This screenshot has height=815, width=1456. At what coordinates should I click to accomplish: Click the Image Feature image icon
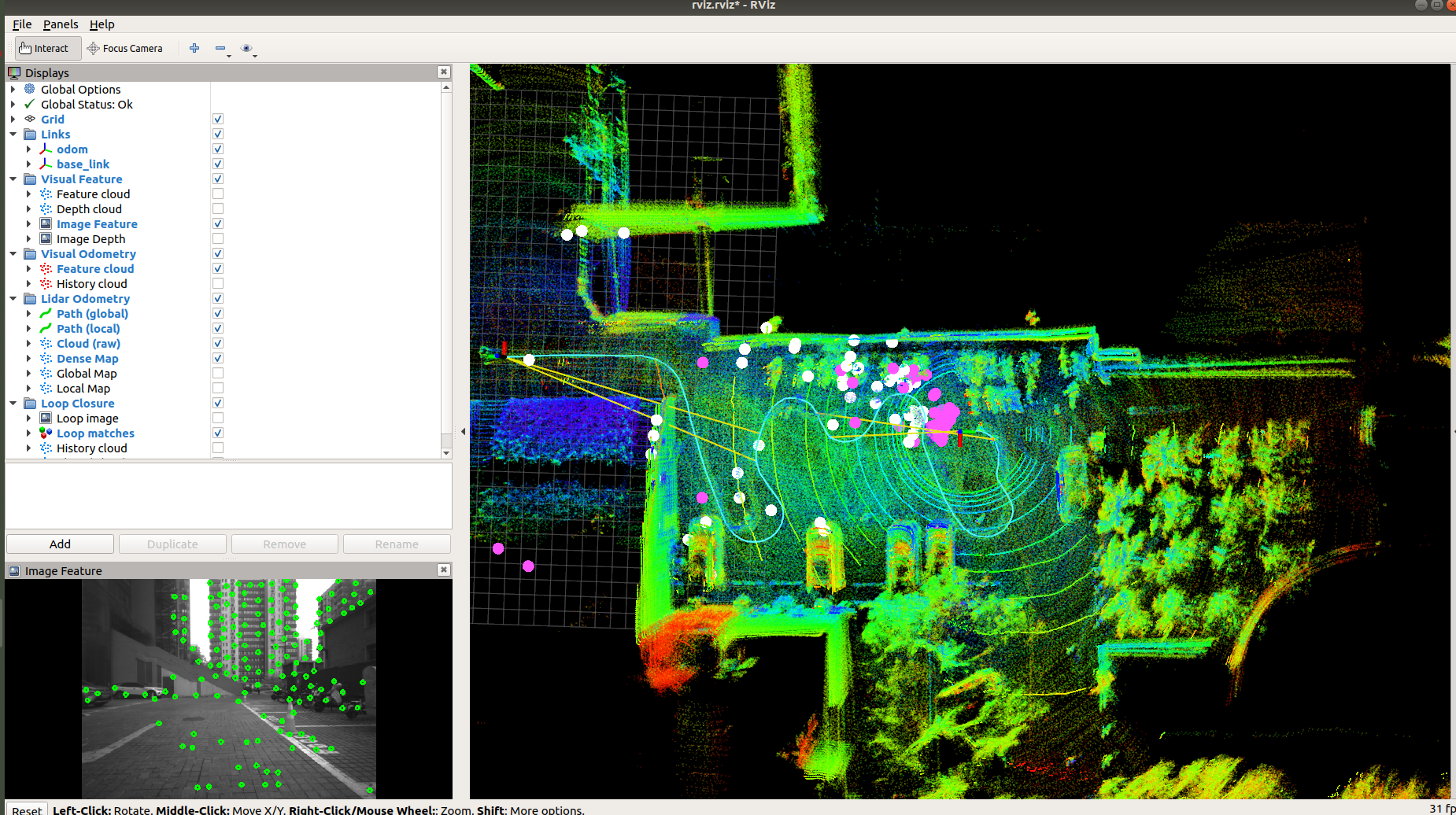[46, 223]
